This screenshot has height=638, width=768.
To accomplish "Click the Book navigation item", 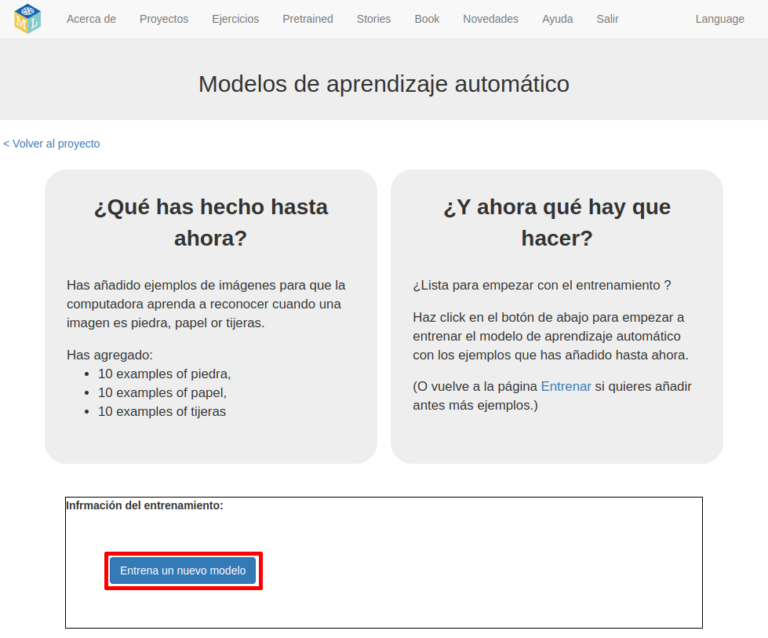I will (427, 19).
